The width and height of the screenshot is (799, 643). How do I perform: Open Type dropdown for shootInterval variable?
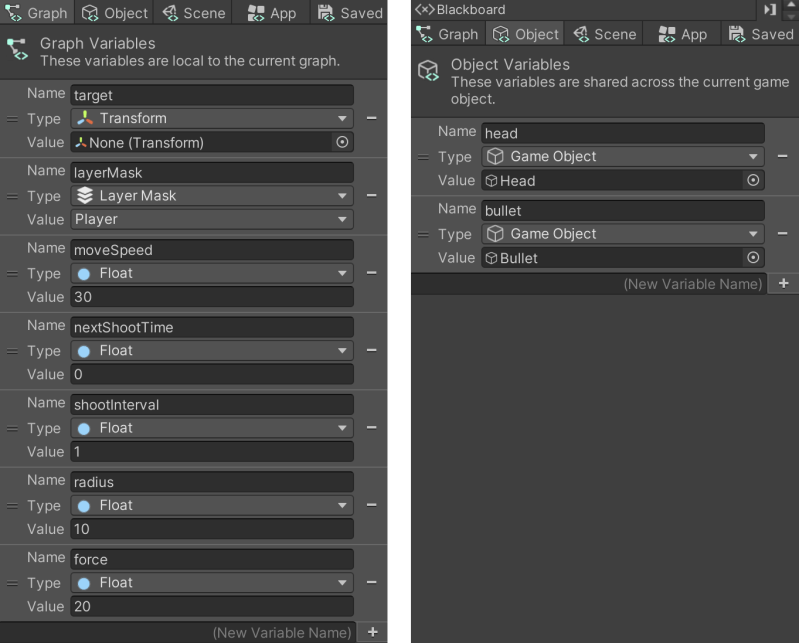coord(211,428)
